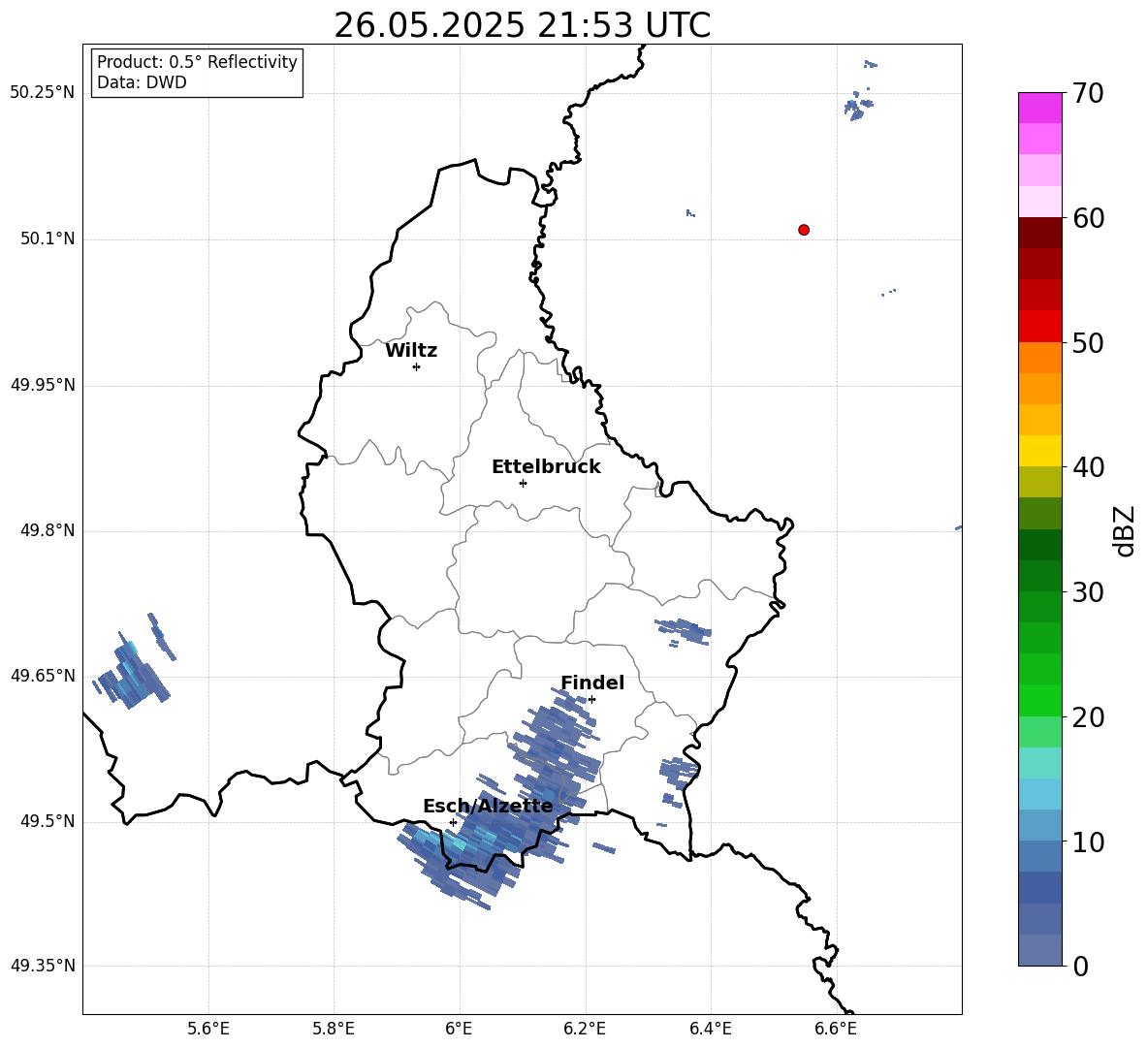Viewport: 1148px width, 1048px height.
Task: Select the Ettelbruck city label
Action: 546,467
